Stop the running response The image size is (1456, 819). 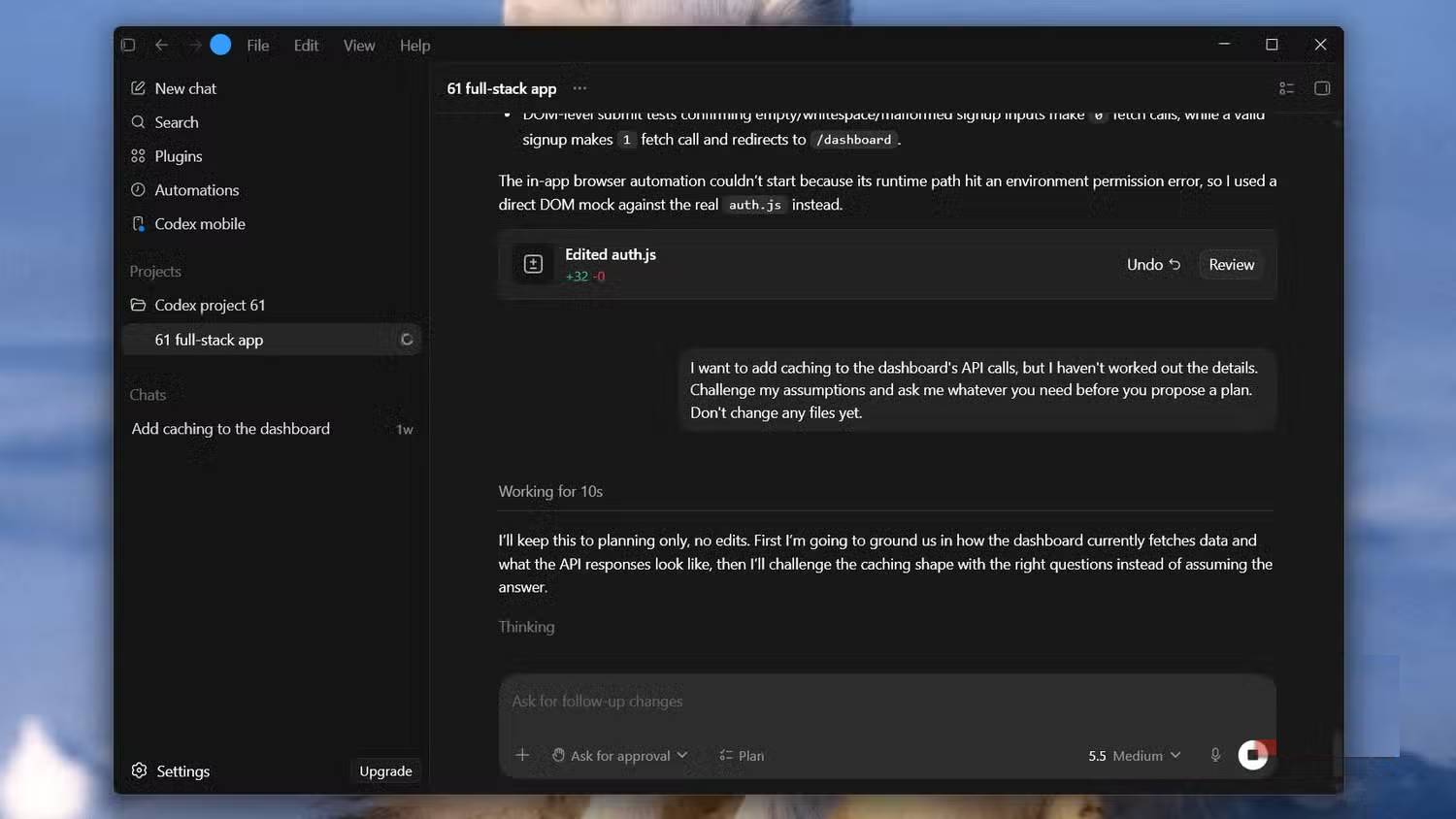(1253, 755)
